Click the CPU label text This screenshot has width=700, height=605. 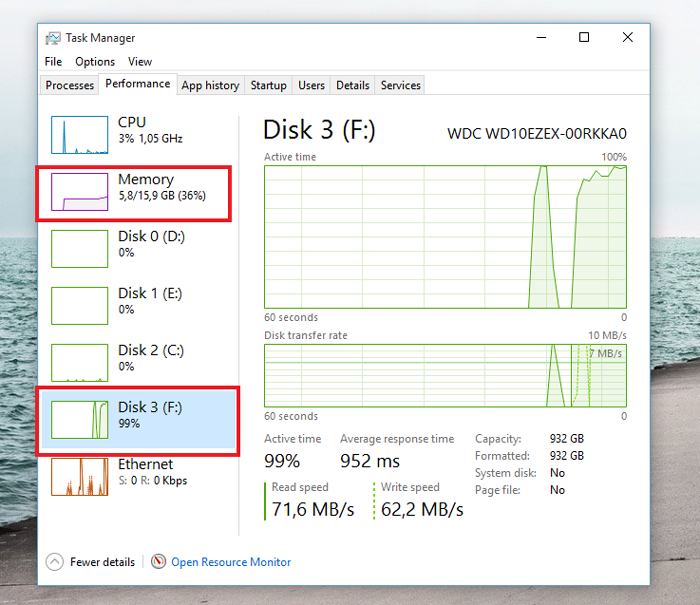tap(132, 122)
